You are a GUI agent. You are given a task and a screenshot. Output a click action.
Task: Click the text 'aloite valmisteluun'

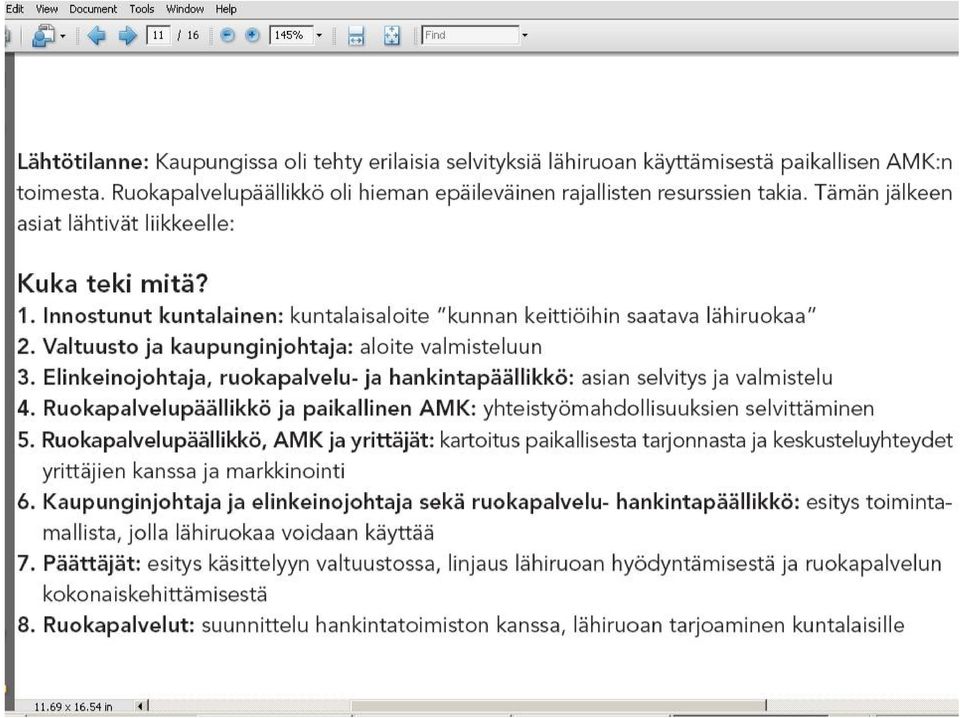coord(451,347)
